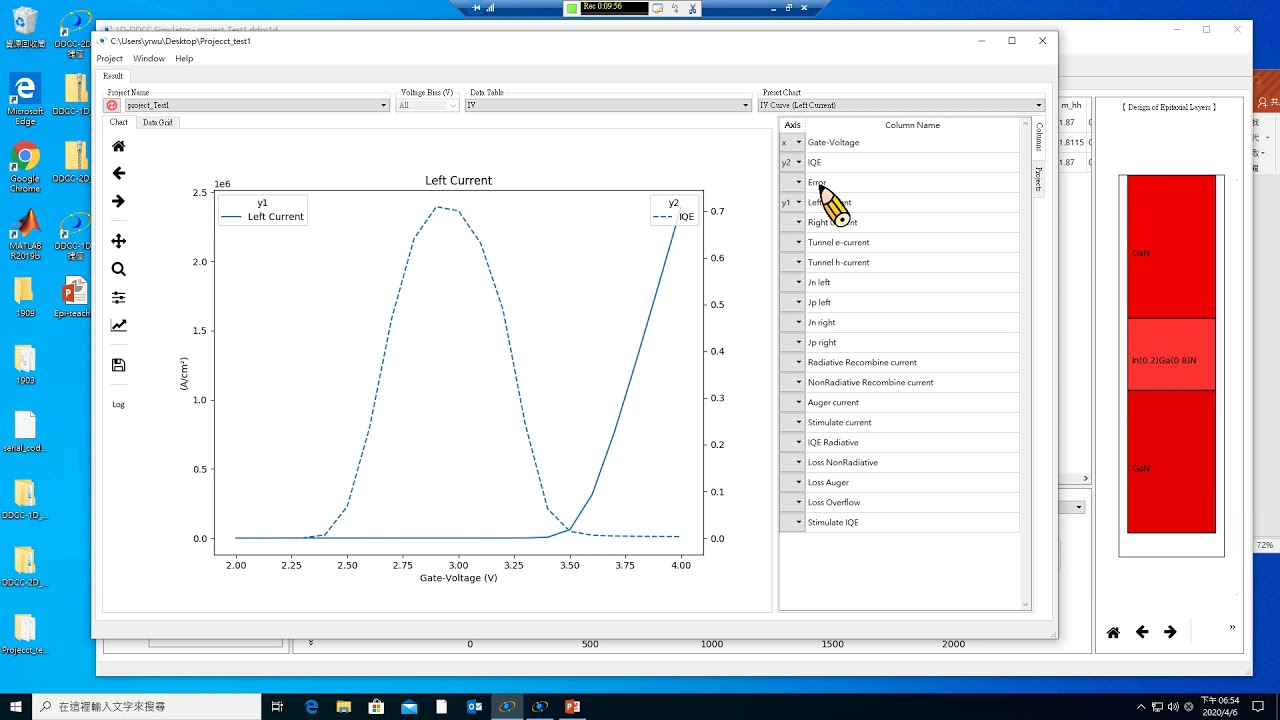Open the Window menu
The image size is (1280, 720).
pos(148,58)
